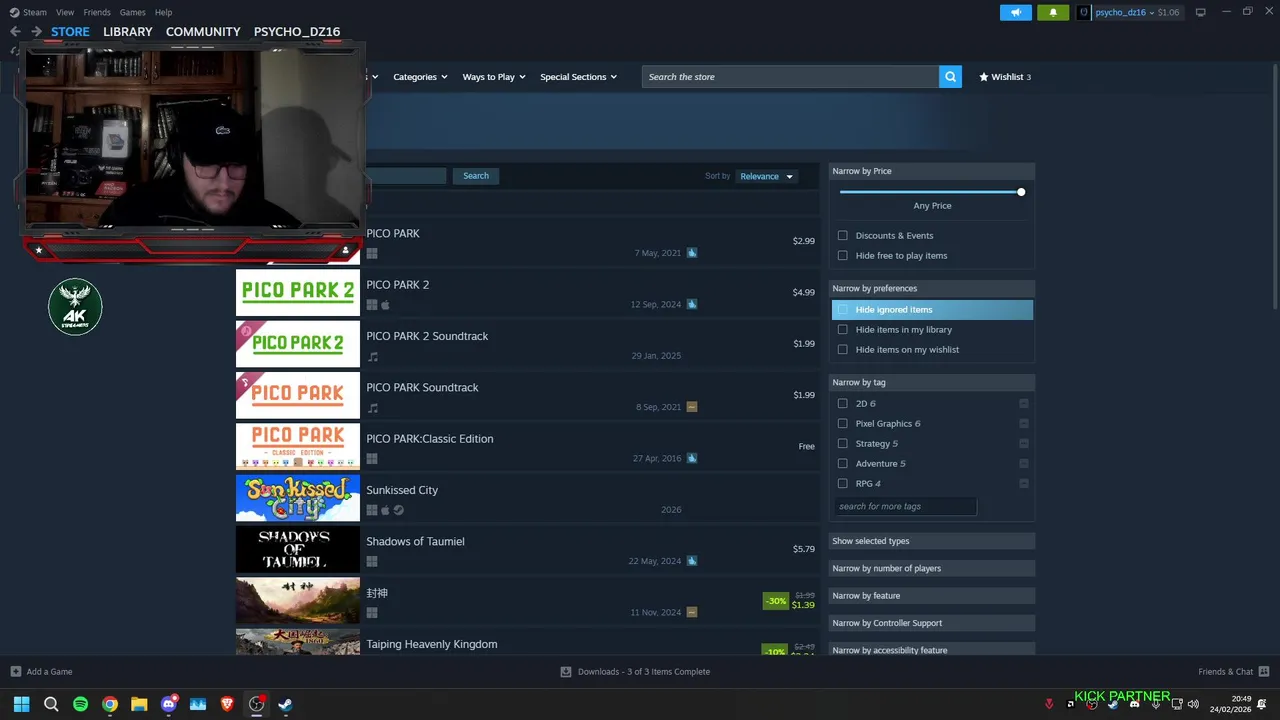Exclude the RPG tag with minus icon
Screen dimensions: 1280x720
point(1024,483)
